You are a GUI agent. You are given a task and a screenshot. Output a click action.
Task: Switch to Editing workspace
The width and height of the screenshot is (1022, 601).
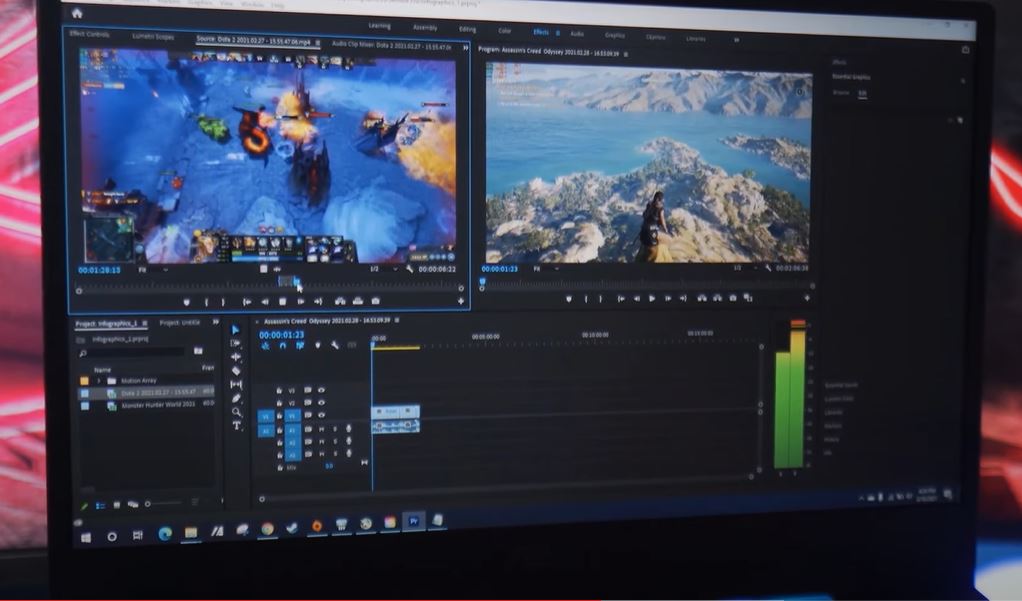(467, 29)
